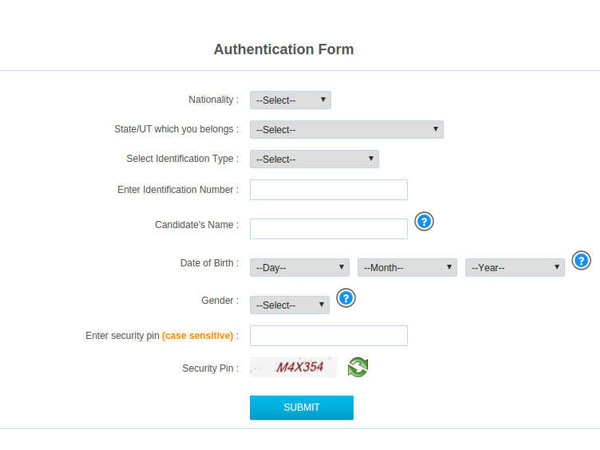Click the help icon beside Candidate's Name
This screenshot has height=450, width=600.
(424, 221)
